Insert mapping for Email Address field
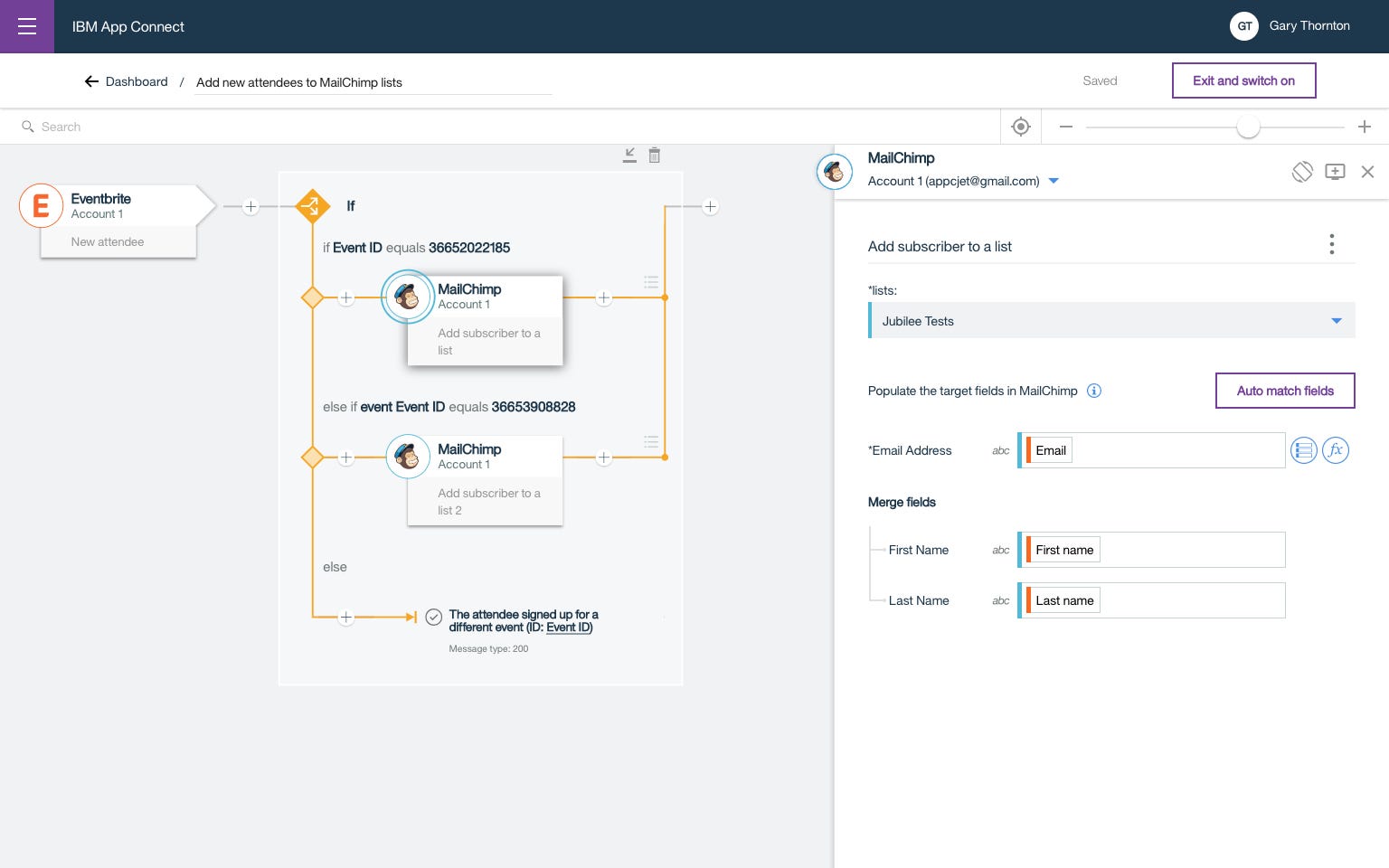This screenshot has width=1389, height=868. click(x=1303, y=450)
